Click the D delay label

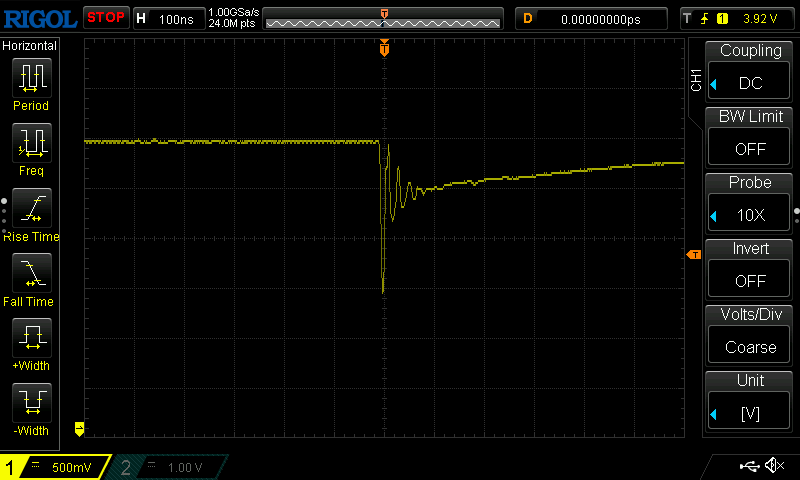[x=528, y=19]
